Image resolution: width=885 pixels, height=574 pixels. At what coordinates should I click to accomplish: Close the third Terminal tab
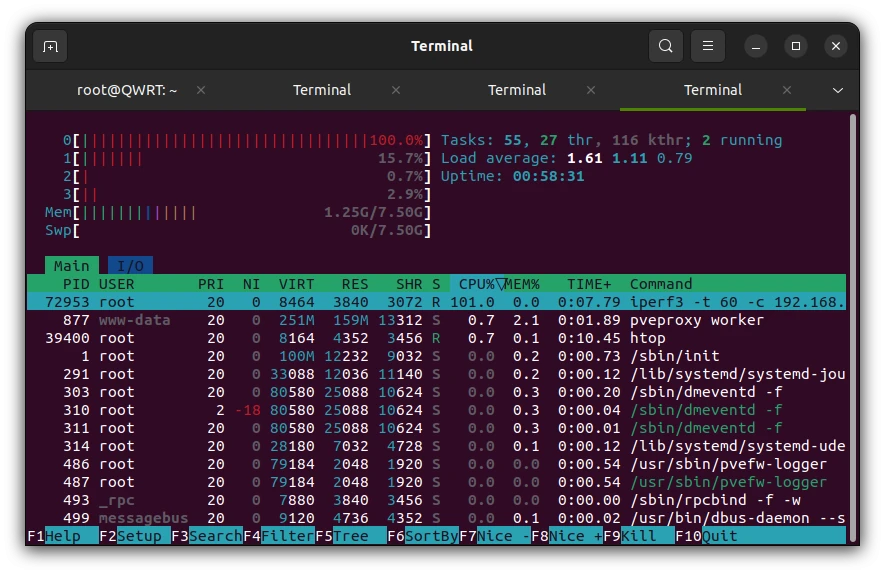tap(591, 90)
